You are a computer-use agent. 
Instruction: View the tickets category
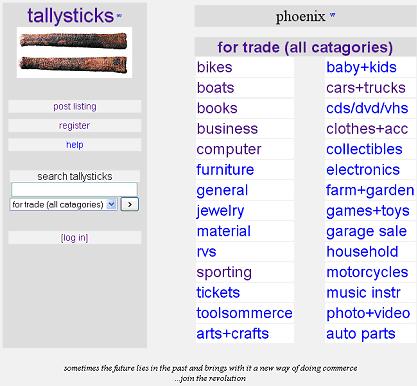[x=218, y=293]
